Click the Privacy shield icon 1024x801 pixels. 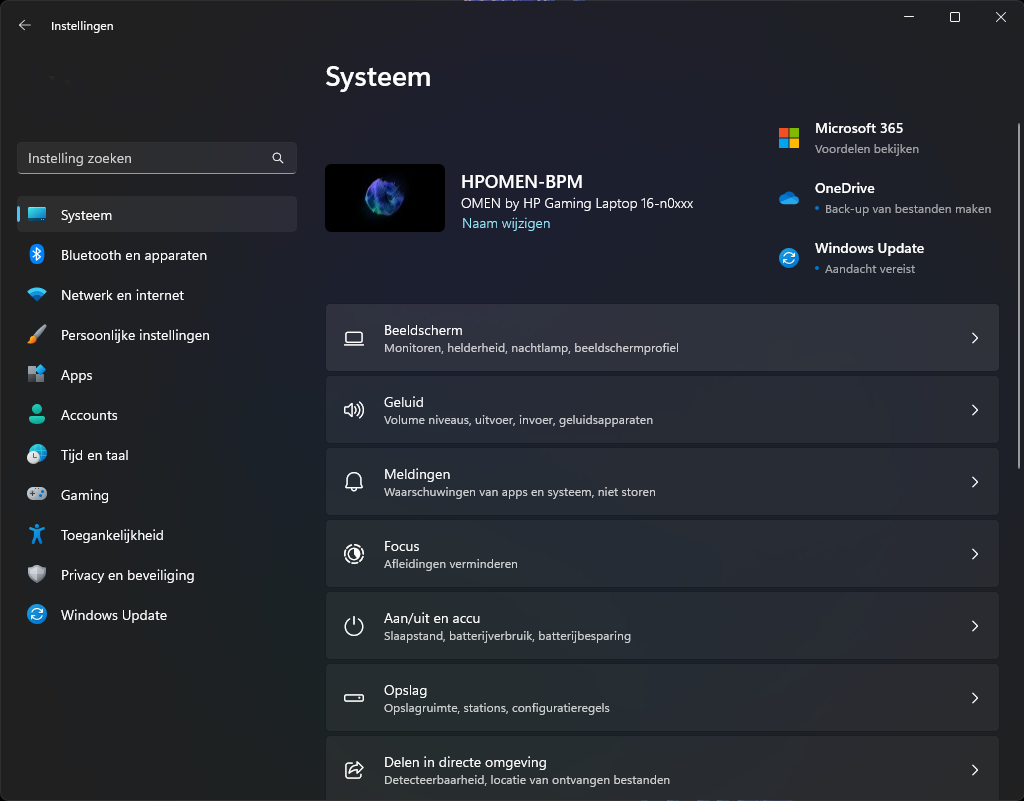coord(37,574)
